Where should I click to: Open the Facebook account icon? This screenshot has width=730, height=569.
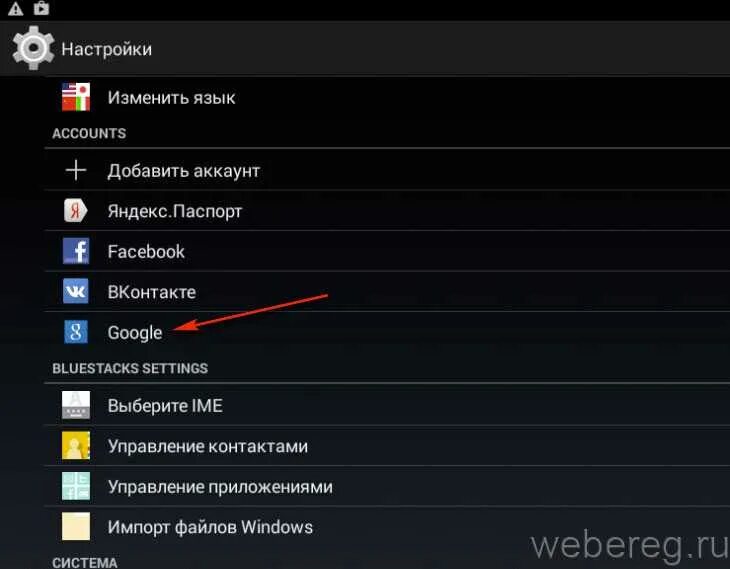(x=76, y=251)
